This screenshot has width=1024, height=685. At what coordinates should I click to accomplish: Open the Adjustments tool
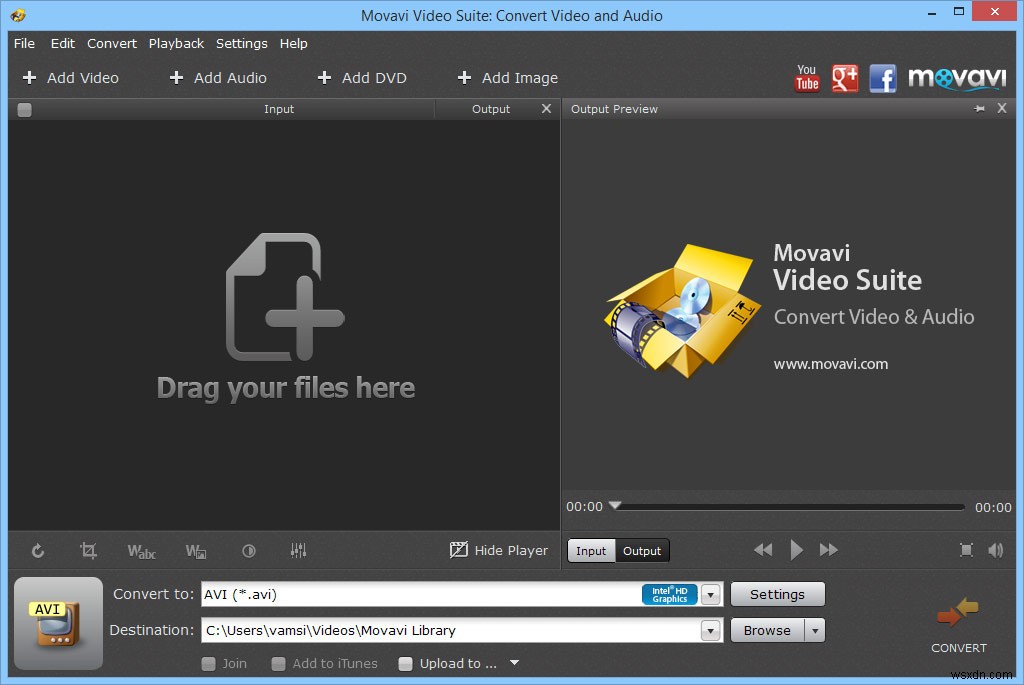pos(249,550)
